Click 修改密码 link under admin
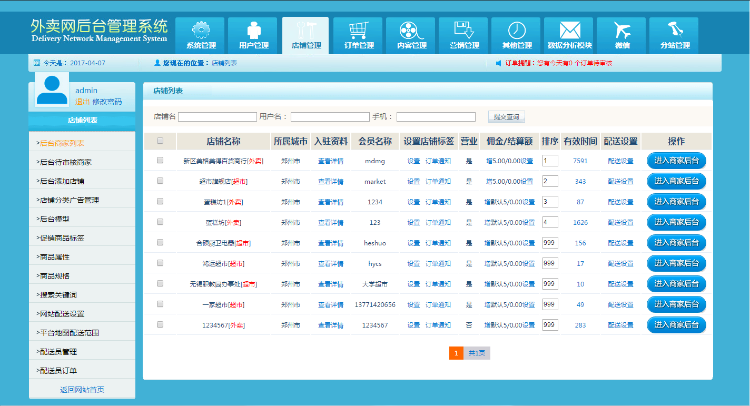Viewport: 750px width, 406px height. (107, 102)
